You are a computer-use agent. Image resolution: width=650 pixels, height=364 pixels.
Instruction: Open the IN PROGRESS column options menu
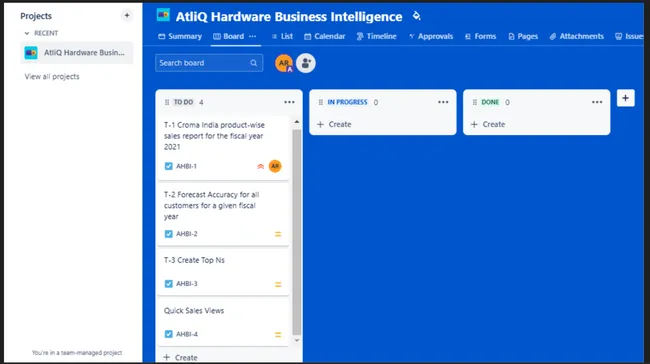coord(443,102)
